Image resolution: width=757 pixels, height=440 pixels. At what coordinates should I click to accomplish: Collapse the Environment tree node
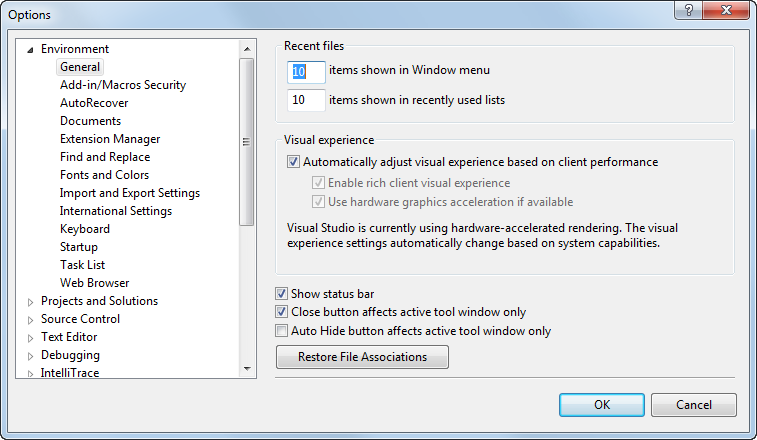pyautogui.click(x=30, y=49)
